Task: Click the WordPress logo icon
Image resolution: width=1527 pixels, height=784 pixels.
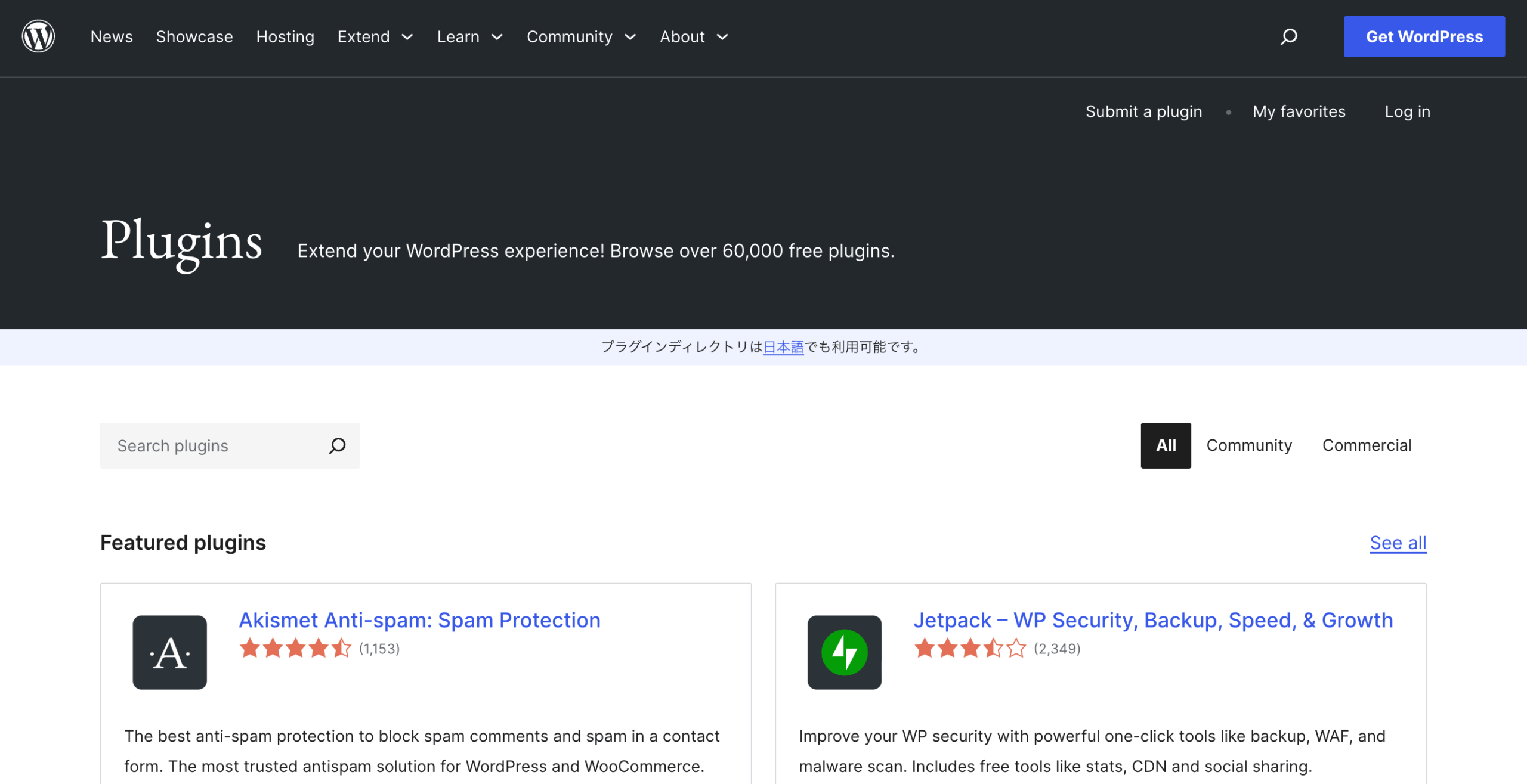Action: click(38, 36)
